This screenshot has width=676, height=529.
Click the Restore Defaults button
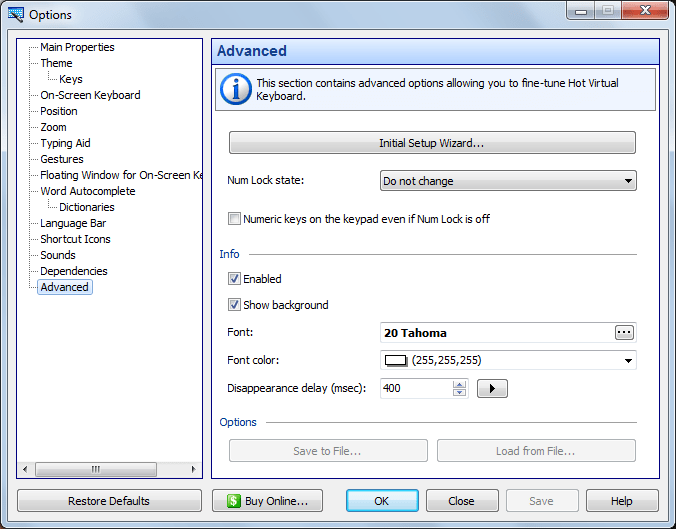(109, 501)
